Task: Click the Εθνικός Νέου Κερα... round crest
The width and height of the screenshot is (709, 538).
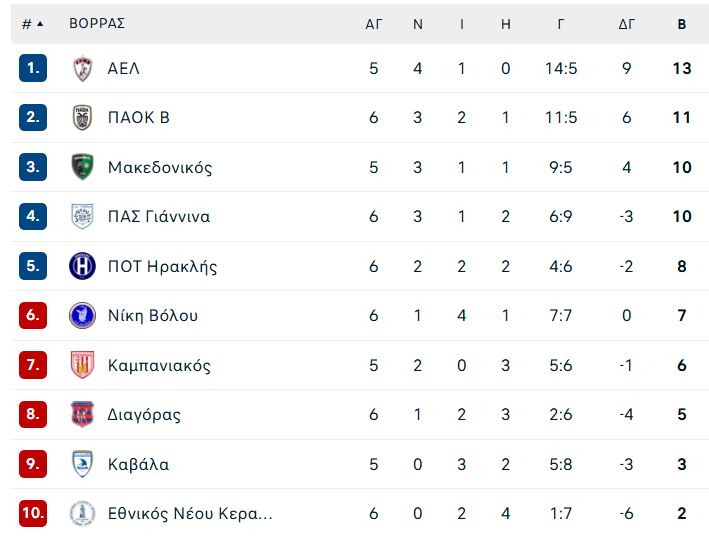Action: coord(82,513)
